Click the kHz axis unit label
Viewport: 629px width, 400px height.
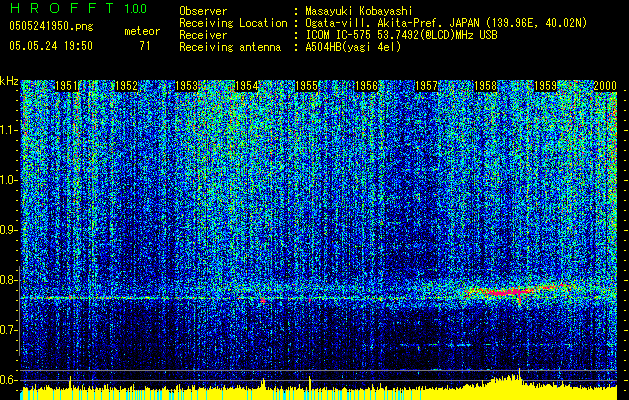9,81
